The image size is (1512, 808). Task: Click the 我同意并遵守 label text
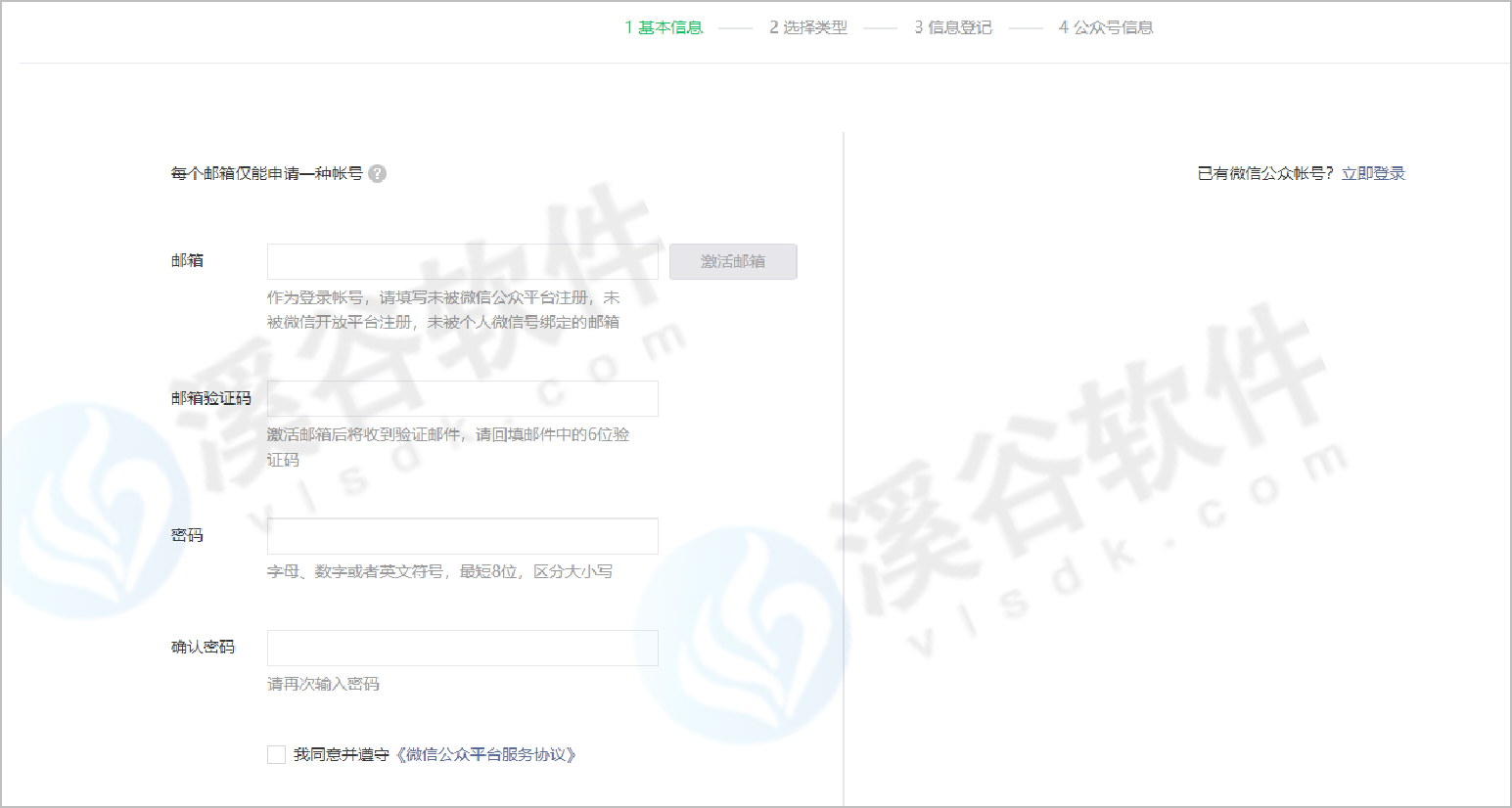342,754
